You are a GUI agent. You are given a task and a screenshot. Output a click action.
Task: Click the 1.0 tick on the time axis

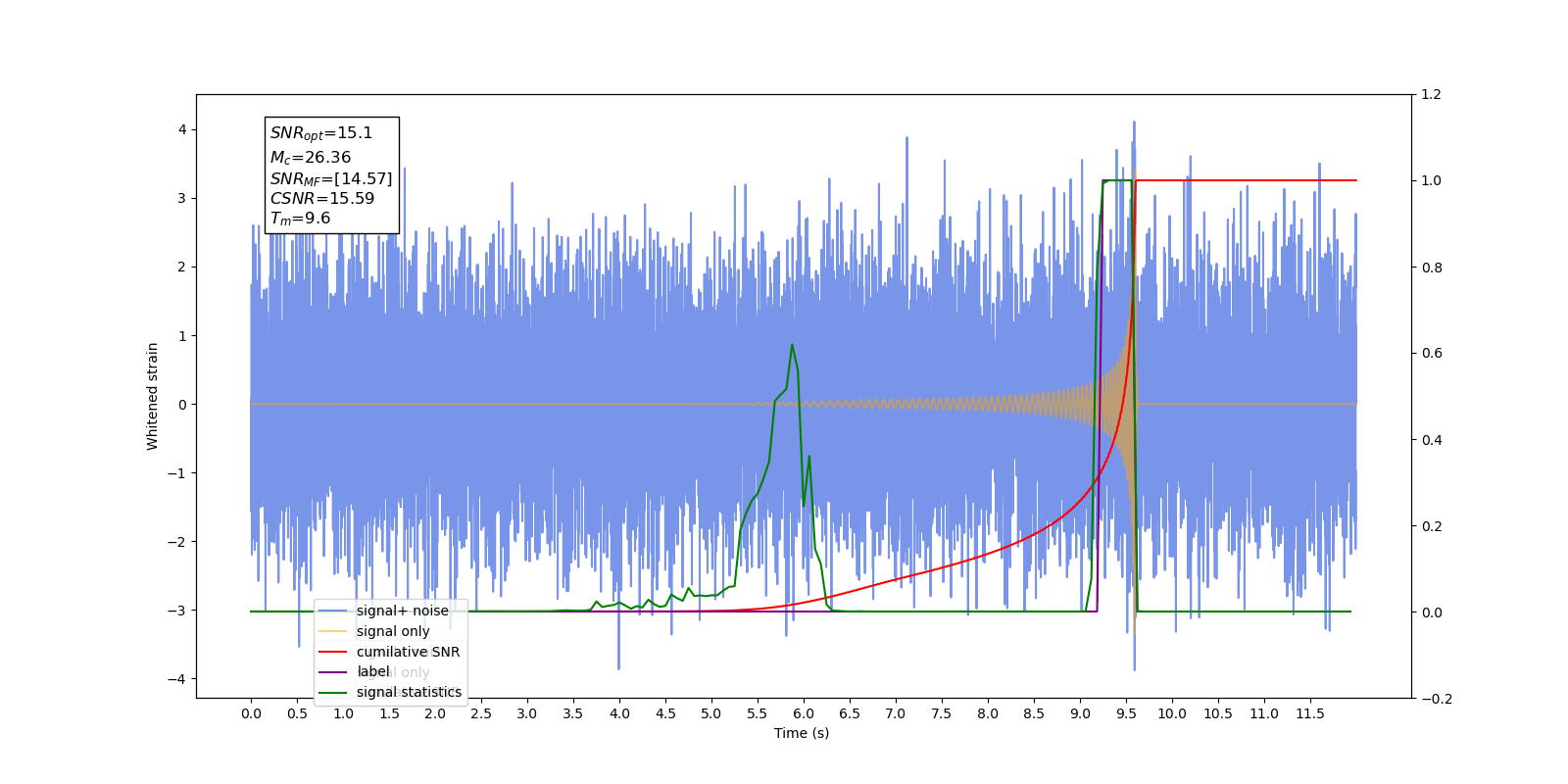click(x=343, y=713)
